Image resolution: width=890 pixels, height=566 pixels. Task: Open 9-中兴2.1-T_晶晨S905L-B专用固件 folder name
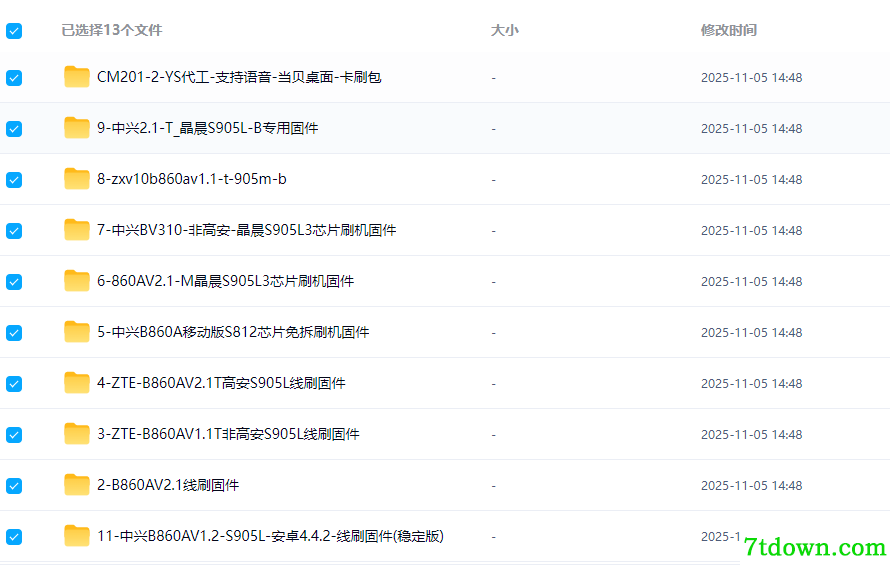[208, 128]
